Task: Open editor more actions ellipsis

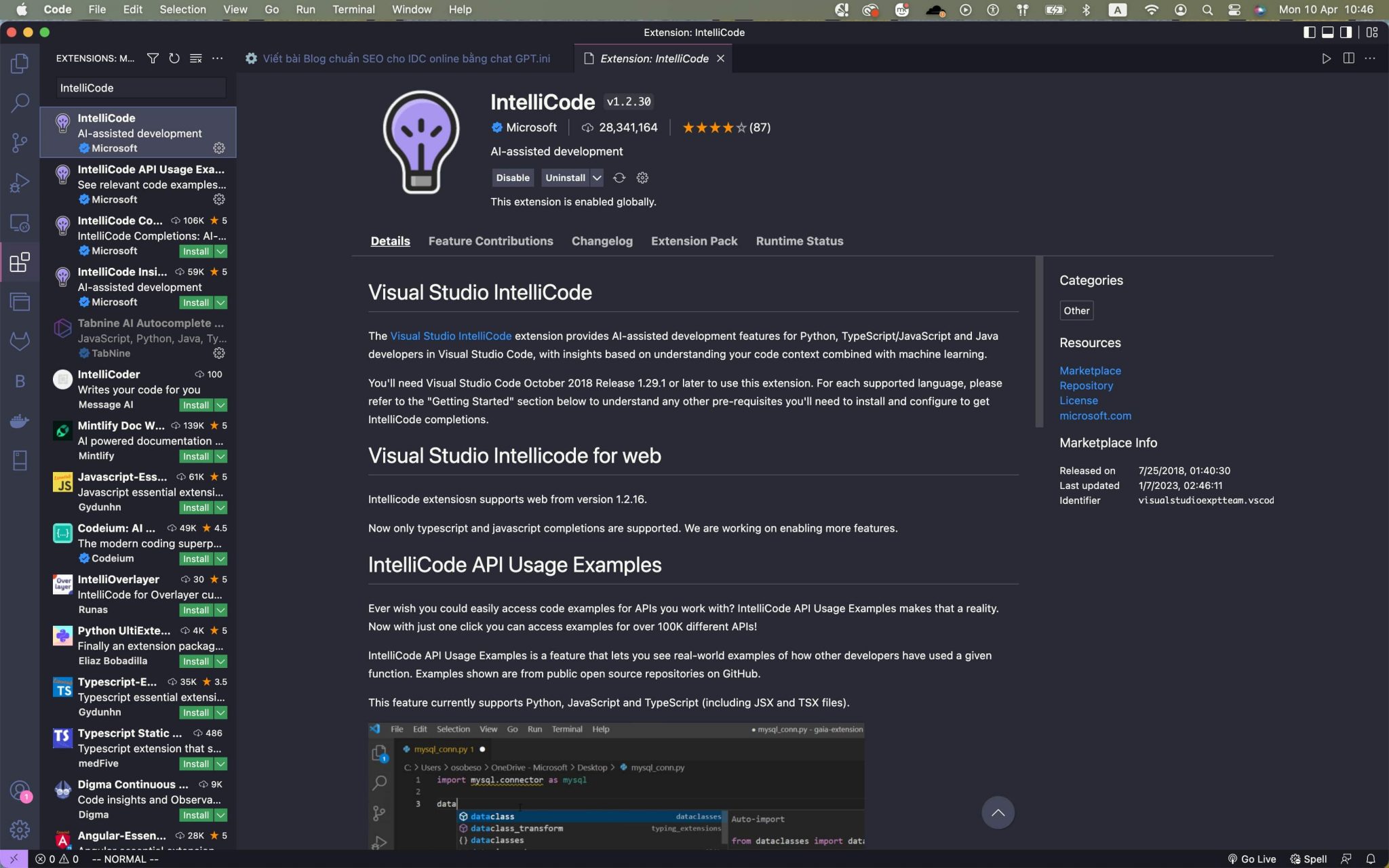Action: [1370, 58]
